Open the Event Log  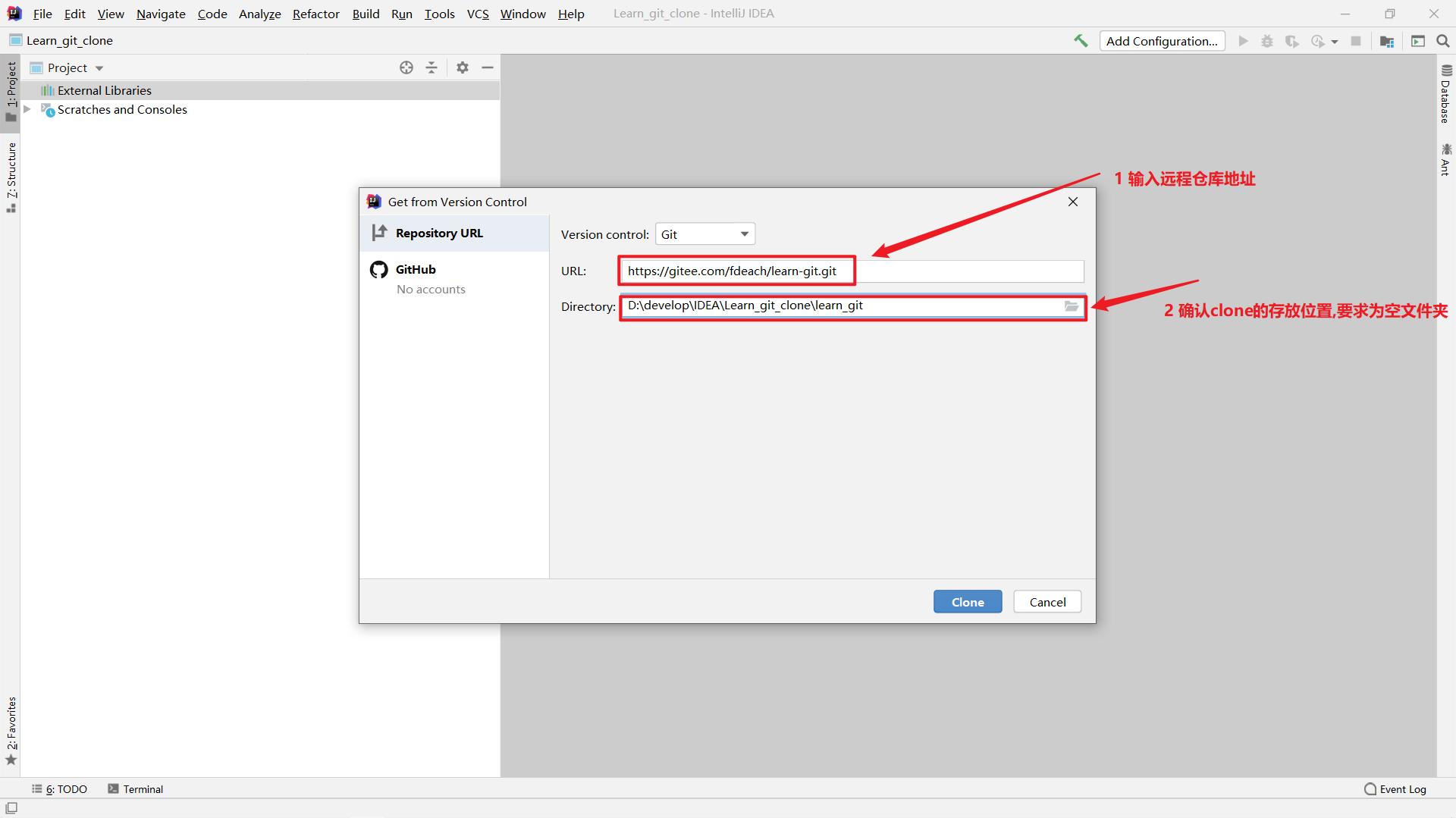click(x=1395, y=789)
